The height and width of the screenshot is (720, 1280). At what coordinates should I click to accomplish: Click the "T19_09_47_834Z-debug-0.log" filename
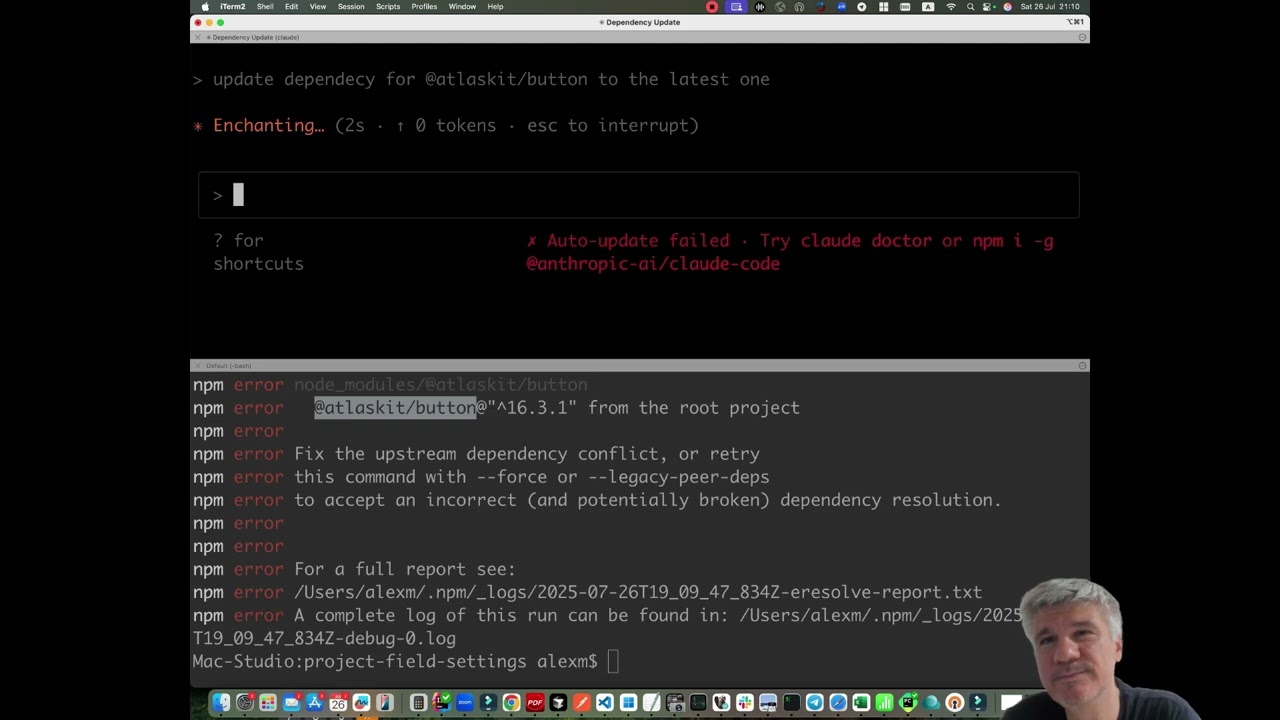pos(324,638)
